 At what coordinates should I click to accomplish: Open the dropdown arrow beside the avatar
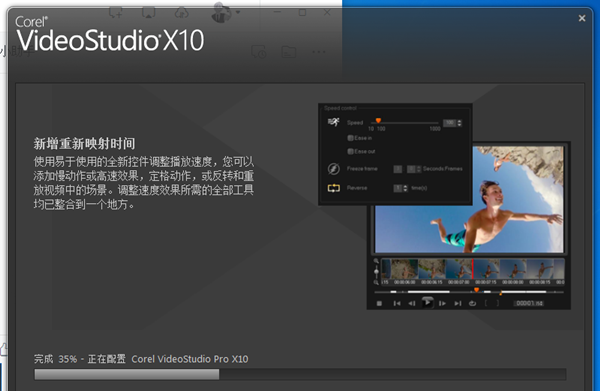point(238,12)
